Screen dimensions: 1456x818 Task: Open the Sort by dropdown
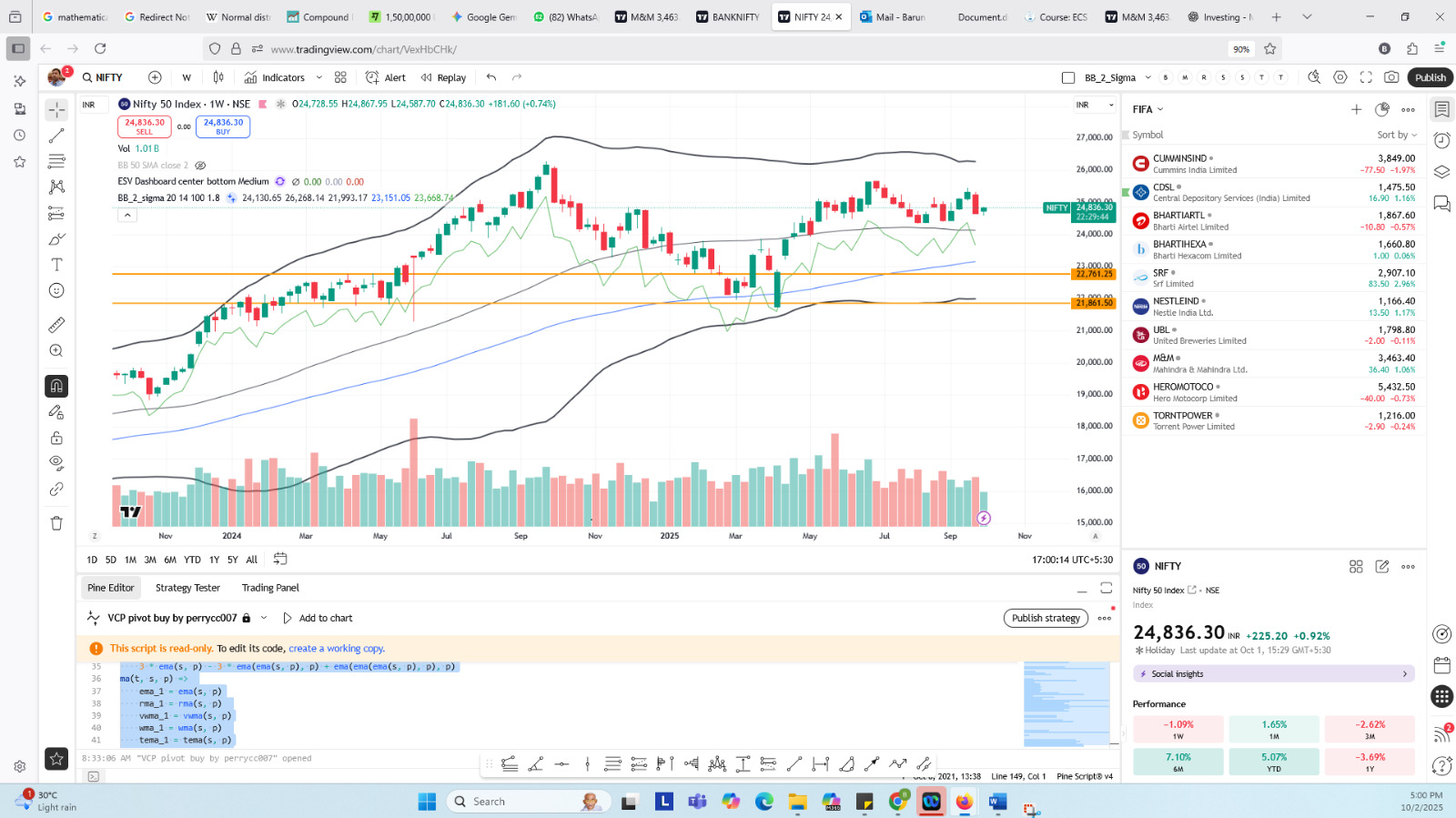coord(1397,135)
